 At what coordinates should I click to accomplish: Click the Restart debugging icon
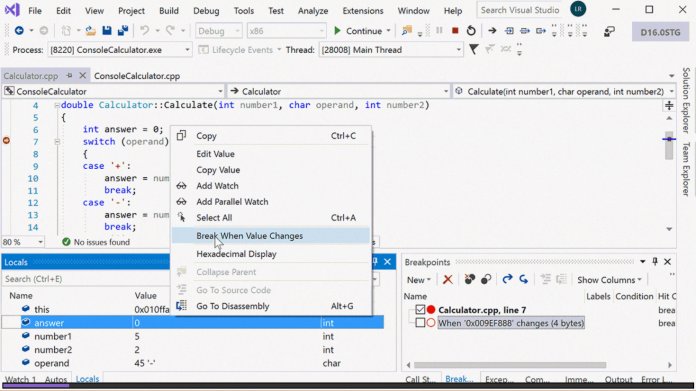[x=471, y=31]
